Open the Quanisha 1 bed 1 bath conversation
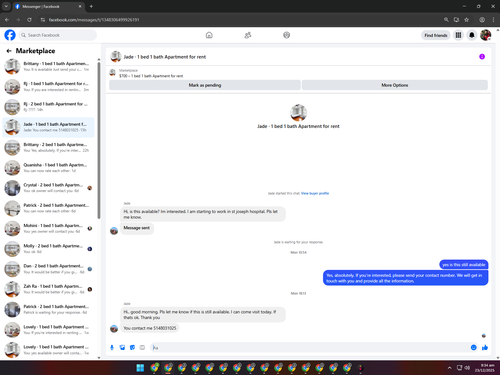The width and height of the screenshot is (500, 375). (x=48, y=168)
